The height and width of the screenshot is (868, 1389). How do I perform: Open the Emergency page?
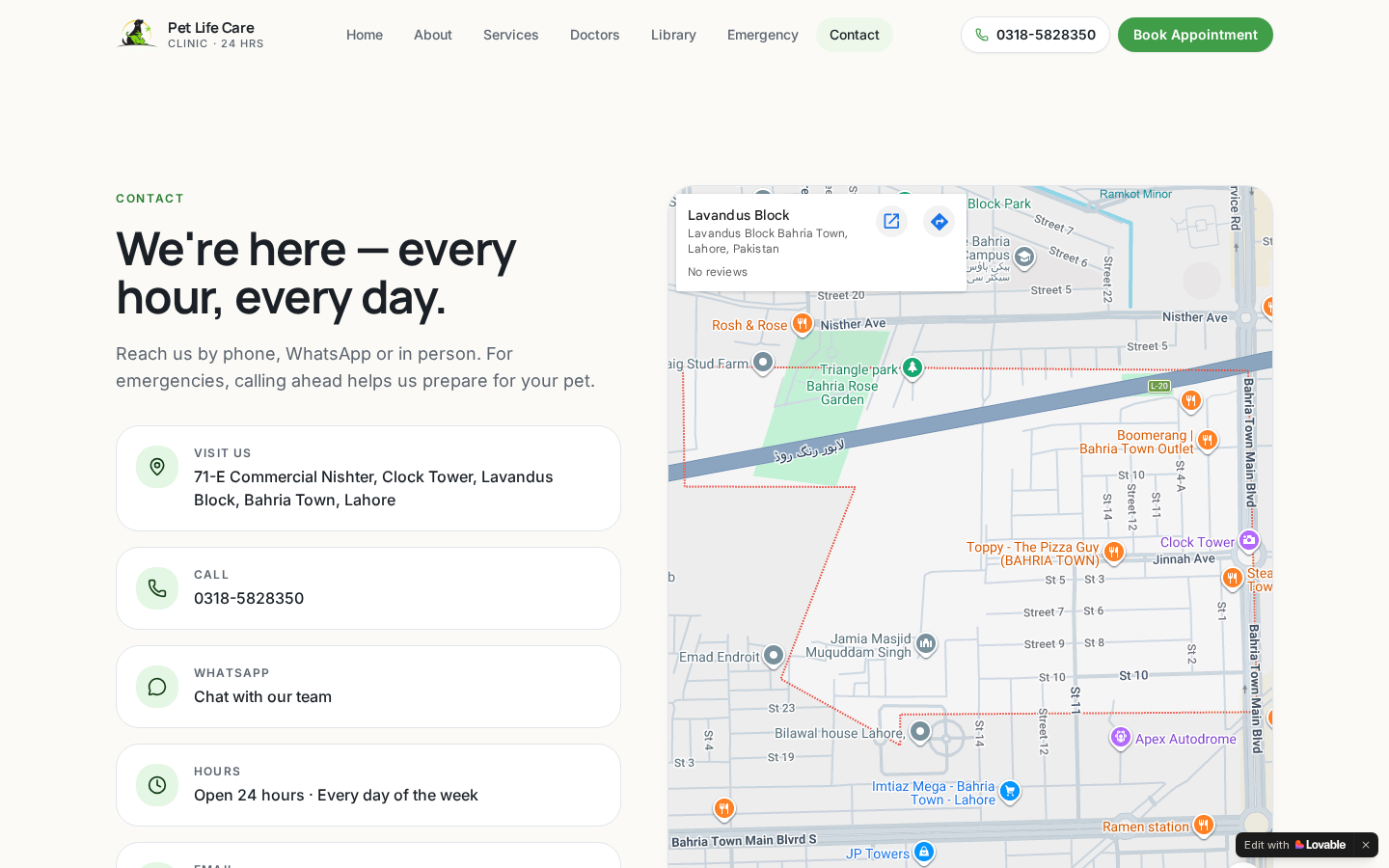pos(763,35)
